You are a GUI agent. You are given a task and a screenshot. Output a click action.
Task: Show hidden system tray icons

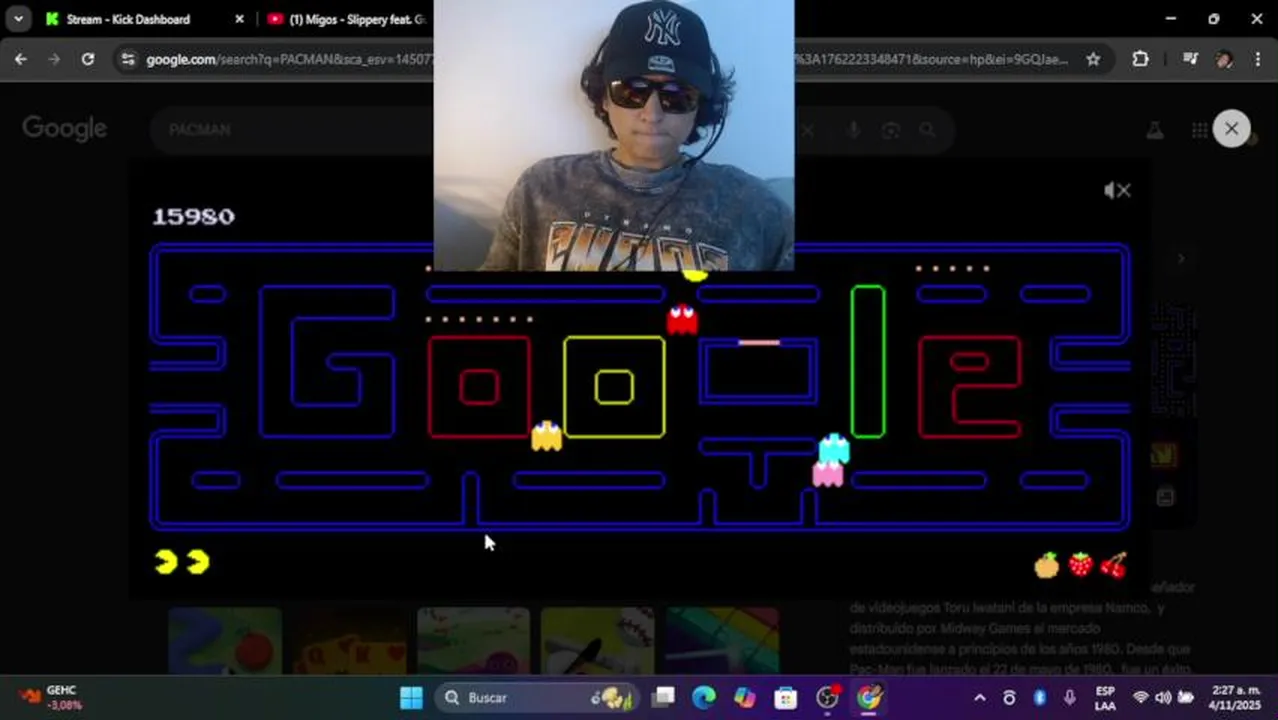coord(980,697)
